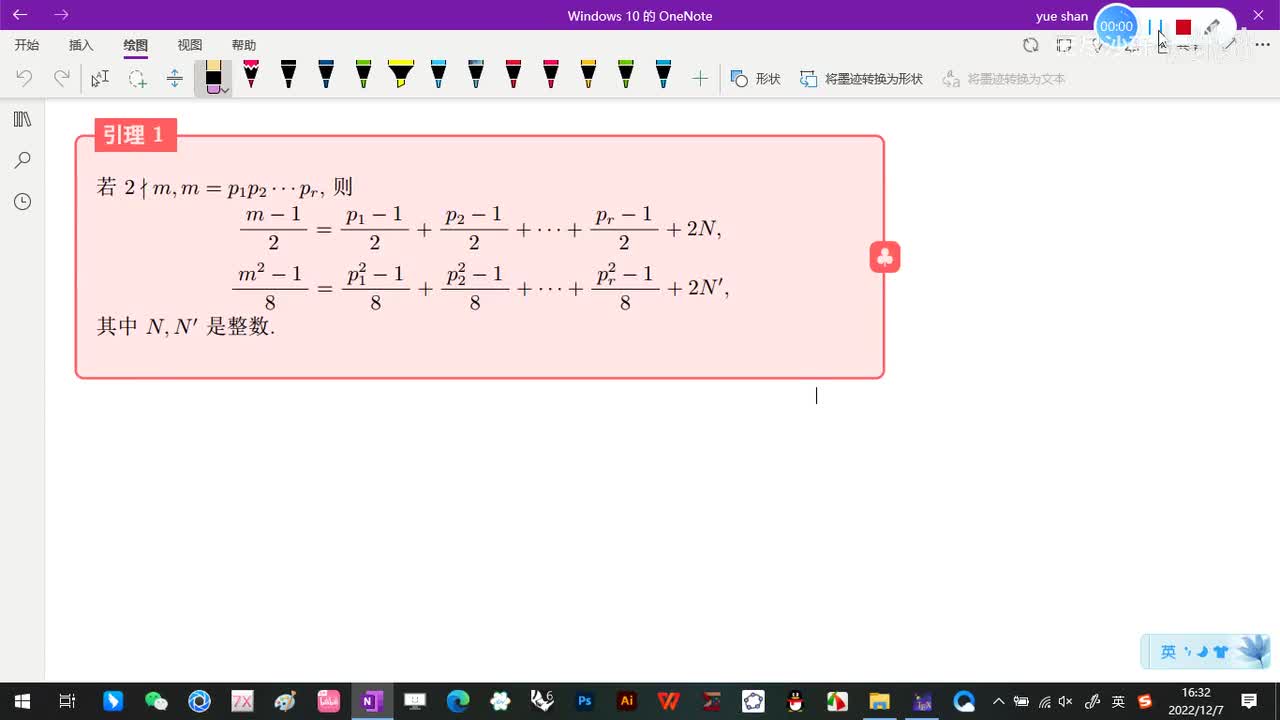Pick the orange-yellow pen
This screenshot has width=1280, height=720.
588,74
